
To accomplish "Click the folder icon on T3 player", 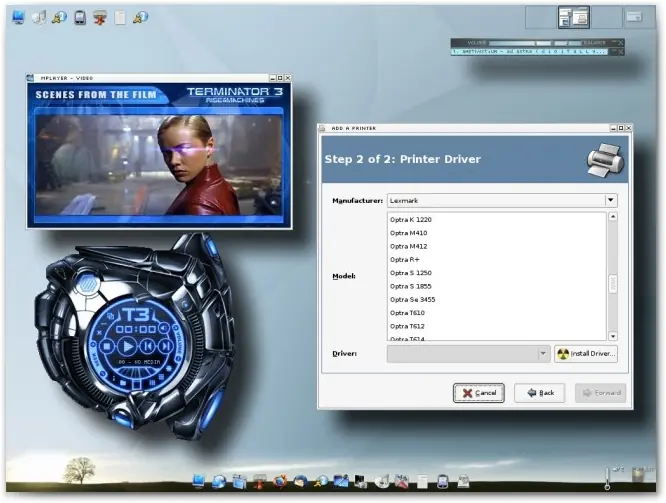I will tap(123, 383).
